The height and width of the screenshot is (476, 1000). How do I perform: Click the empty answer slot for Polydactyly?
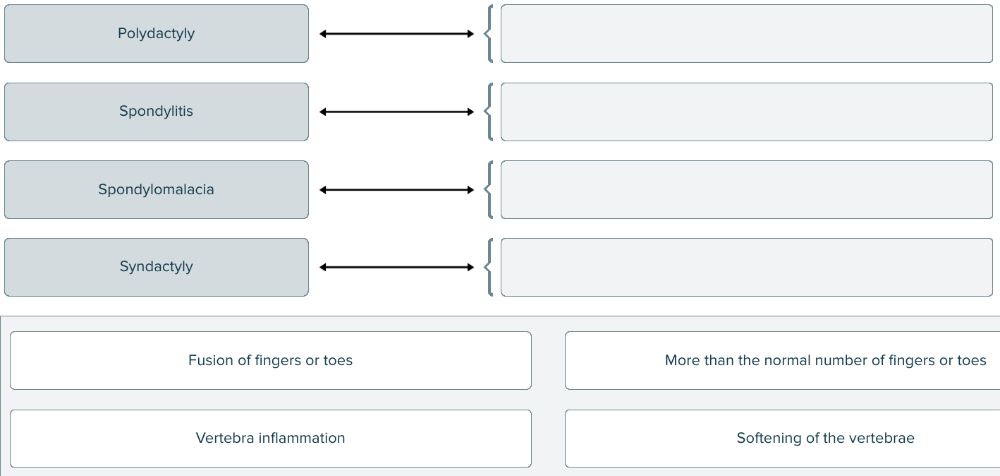click(746, 34)
